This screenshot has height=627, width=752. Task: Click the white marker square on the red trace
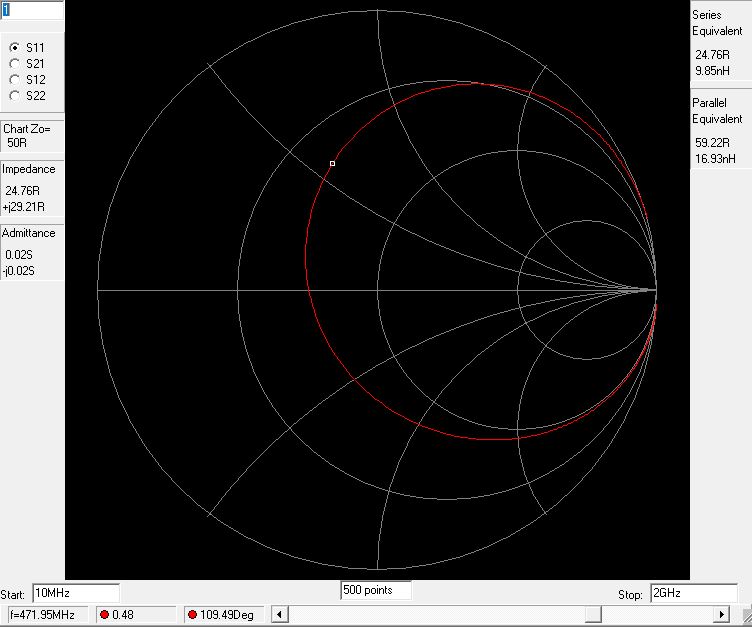click(x=332, y=164)
